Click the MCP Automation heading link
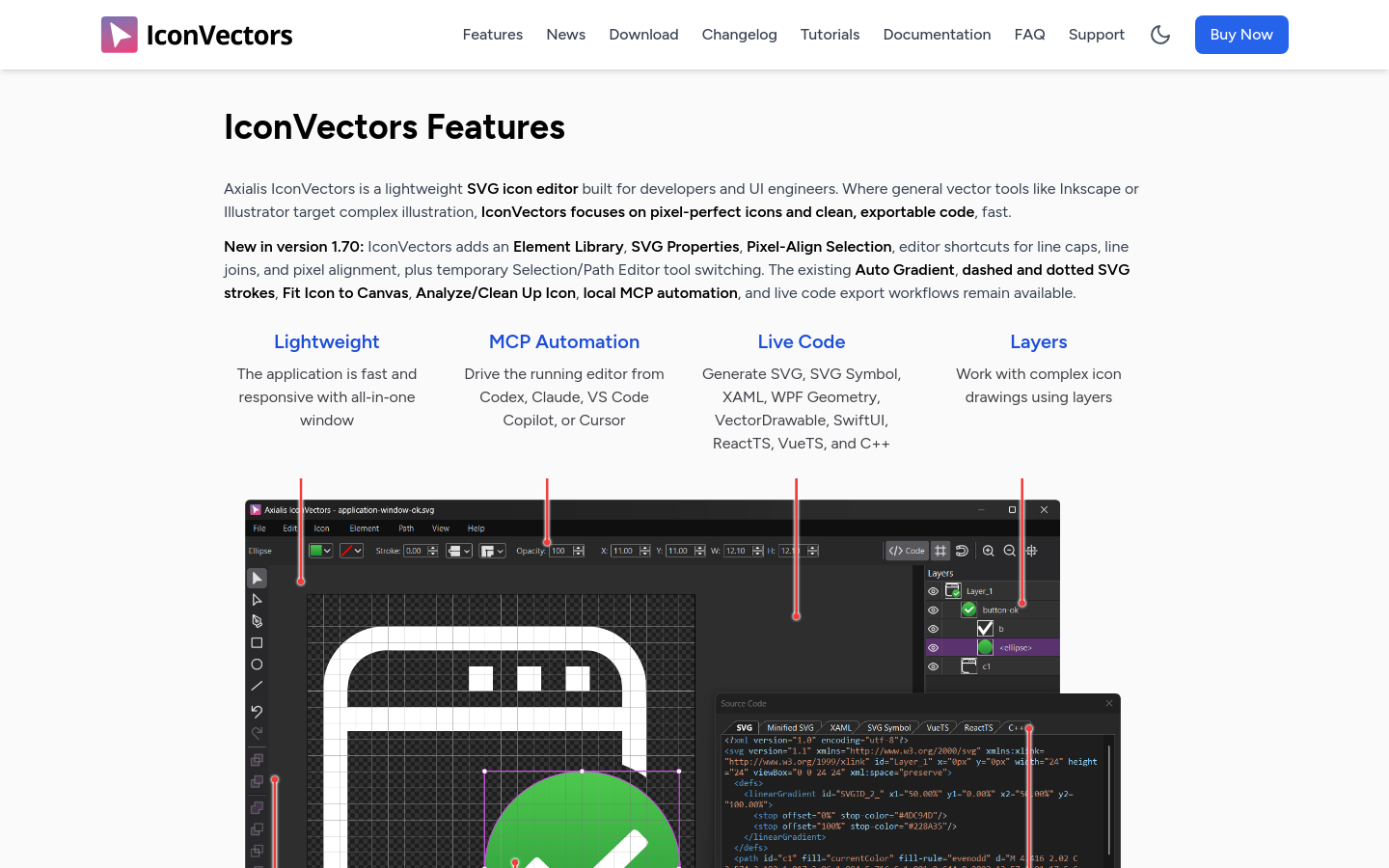Viewport: 1389px width, 868px height. pos(564,341)
